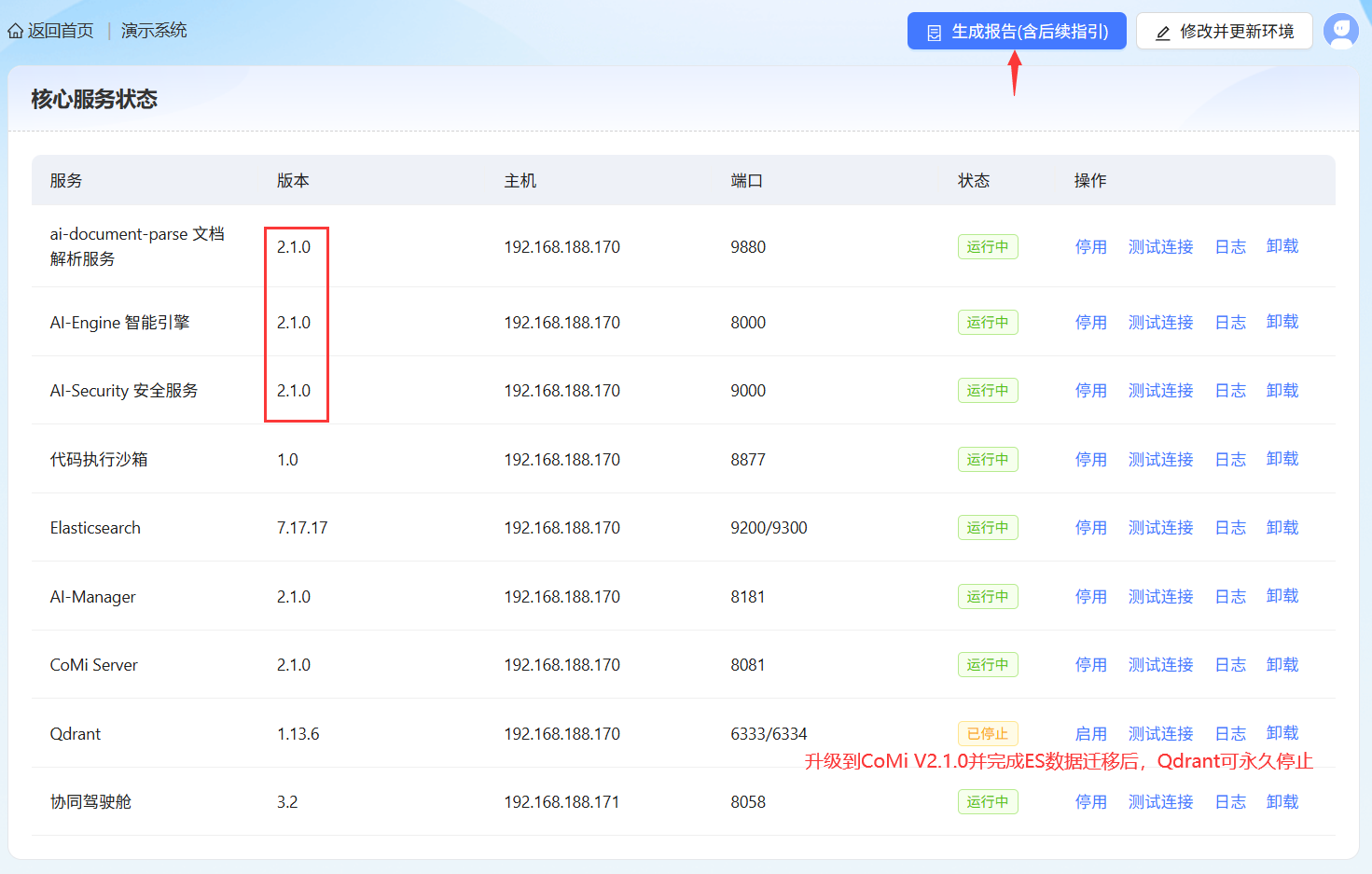This screenshot has width=1372, height=874.
Task: Click Qdrant version 1.13.6
Action: click(298, 734)
